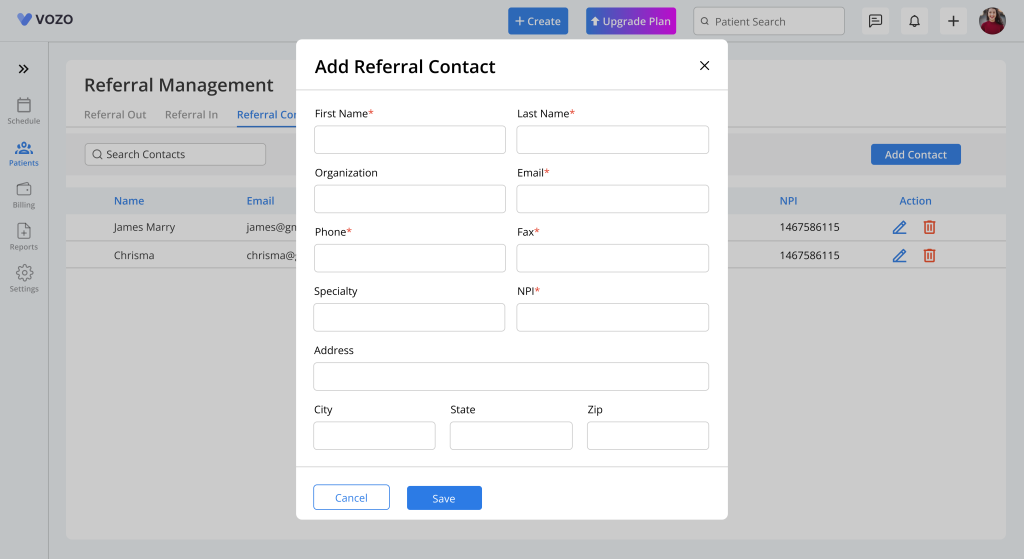Click the Upgrade Plan button
This screenshot has width=1024, height=559.
631,21
